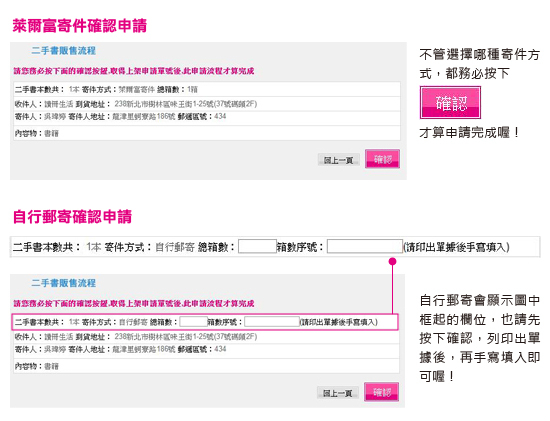Click the pink notice text in the lower panel
This screenshot has height=421, width=550.
pos(134,303)
